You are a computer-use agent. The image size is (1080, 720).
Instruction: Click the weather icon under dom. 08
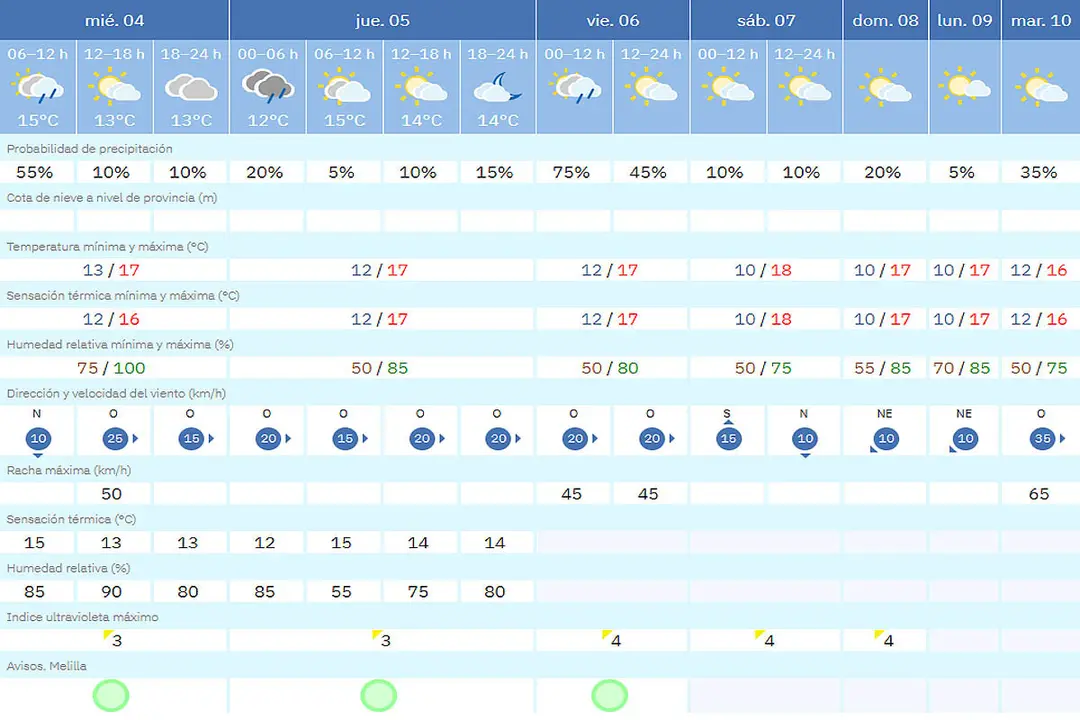(x=885, y=88)
